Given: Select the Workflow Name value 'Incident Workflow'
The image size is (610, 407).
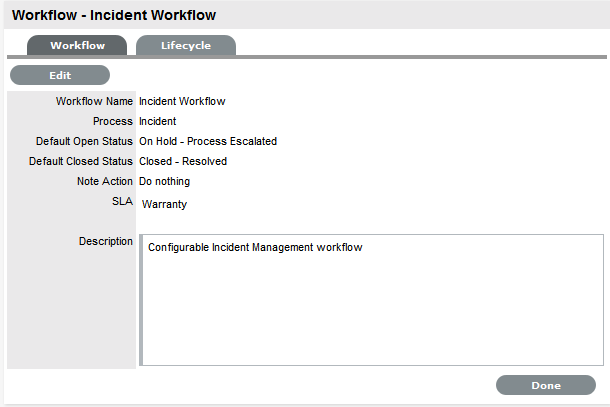Looking at the screenshot, I should [182, 101].
